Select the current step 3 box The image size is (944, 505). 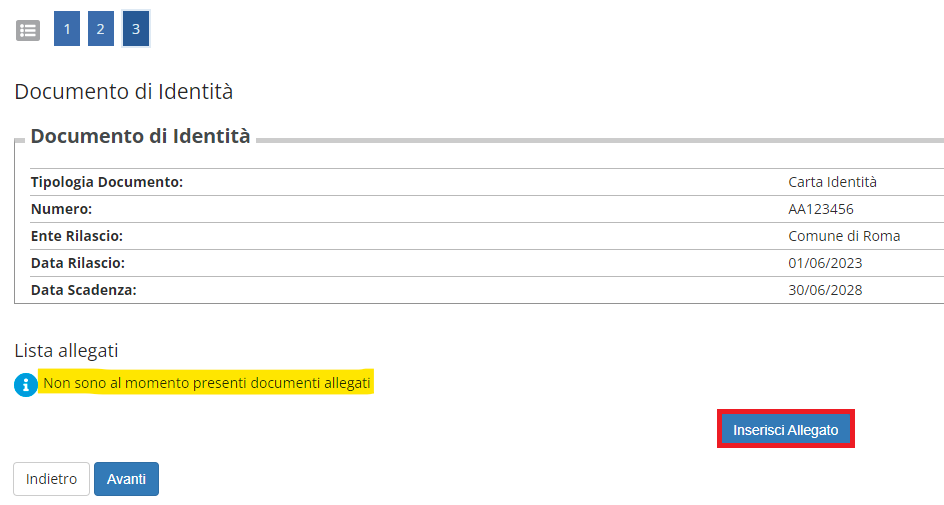[x=135, y=28]
